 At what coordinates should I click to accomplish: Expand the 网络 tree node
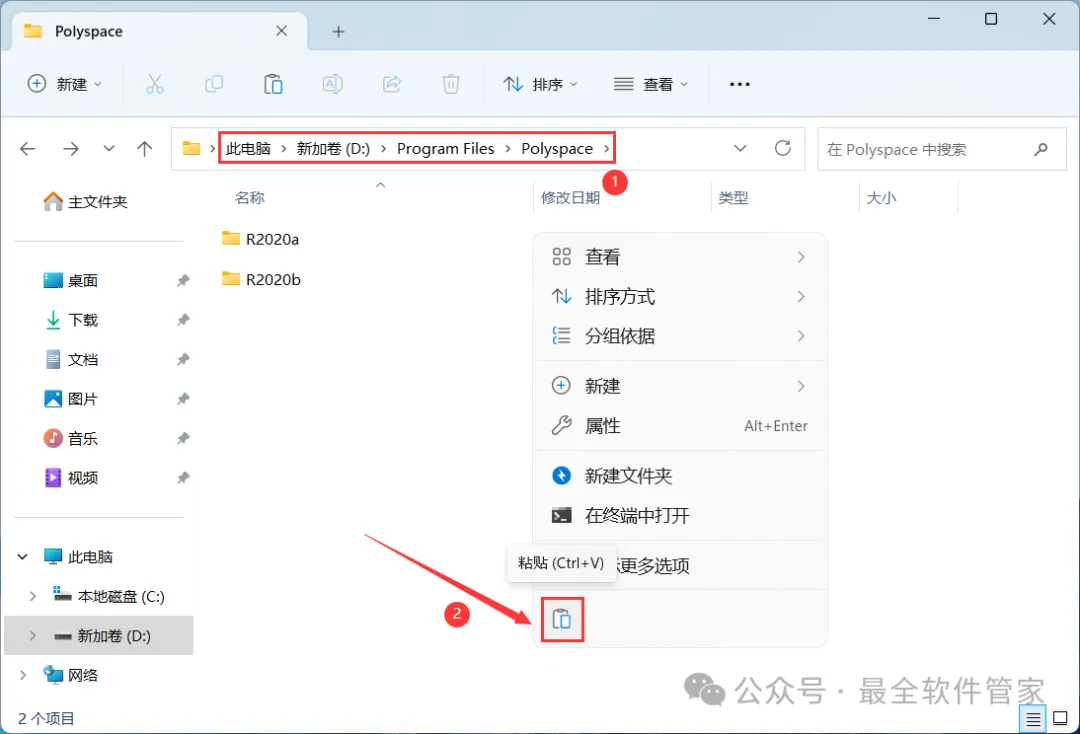(23, 675)
